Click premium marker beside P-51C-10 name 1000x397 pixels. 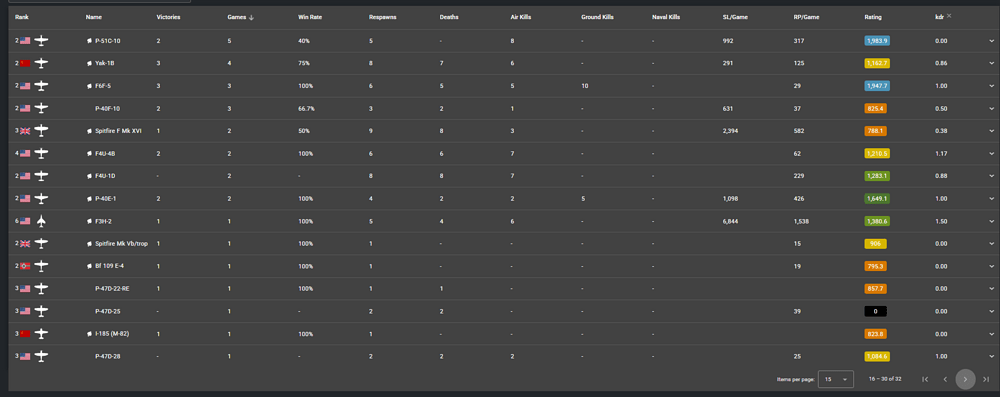tap(90, 41)
